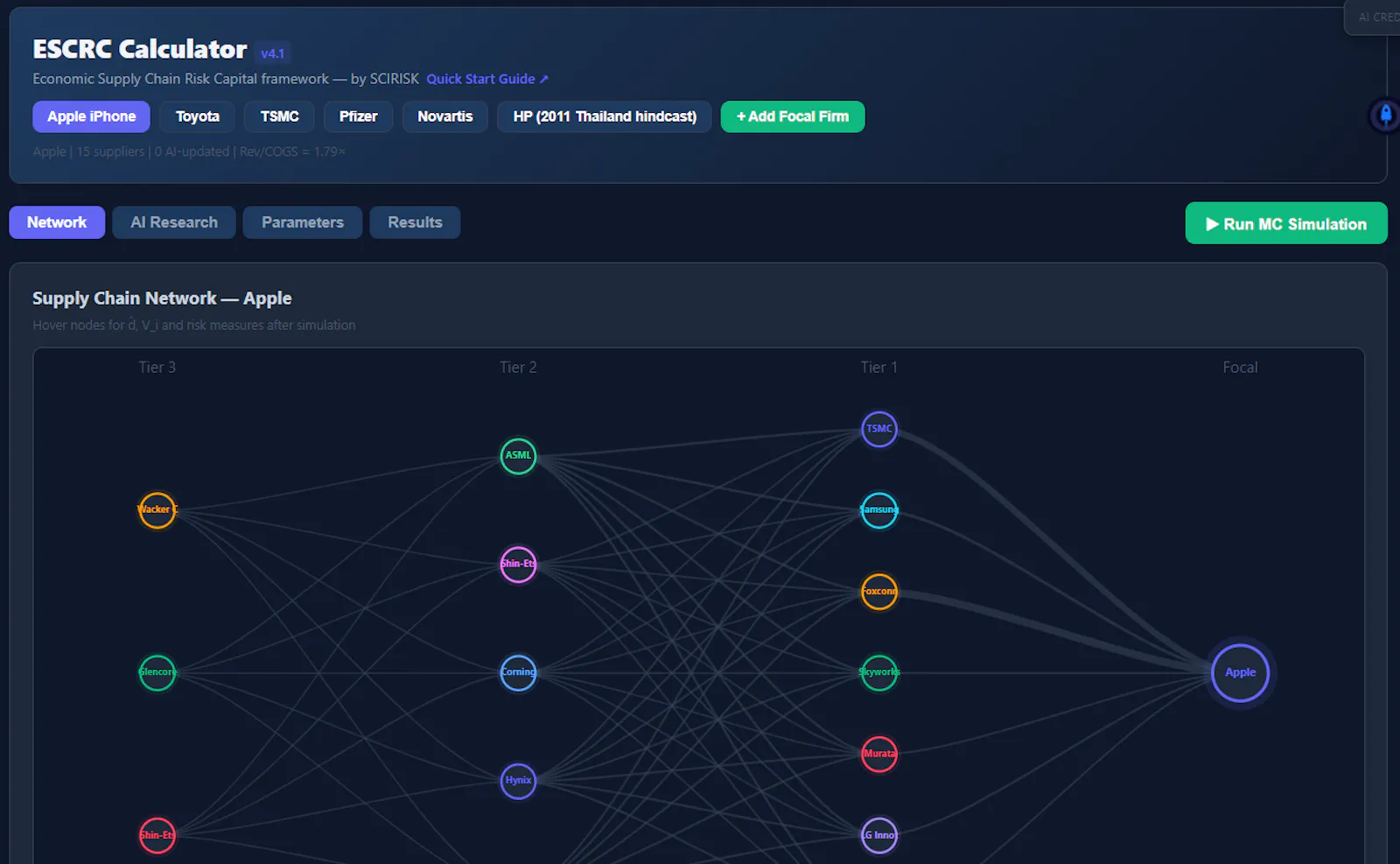Choose the TSMC focal firm chip

(x=280, y=116)
